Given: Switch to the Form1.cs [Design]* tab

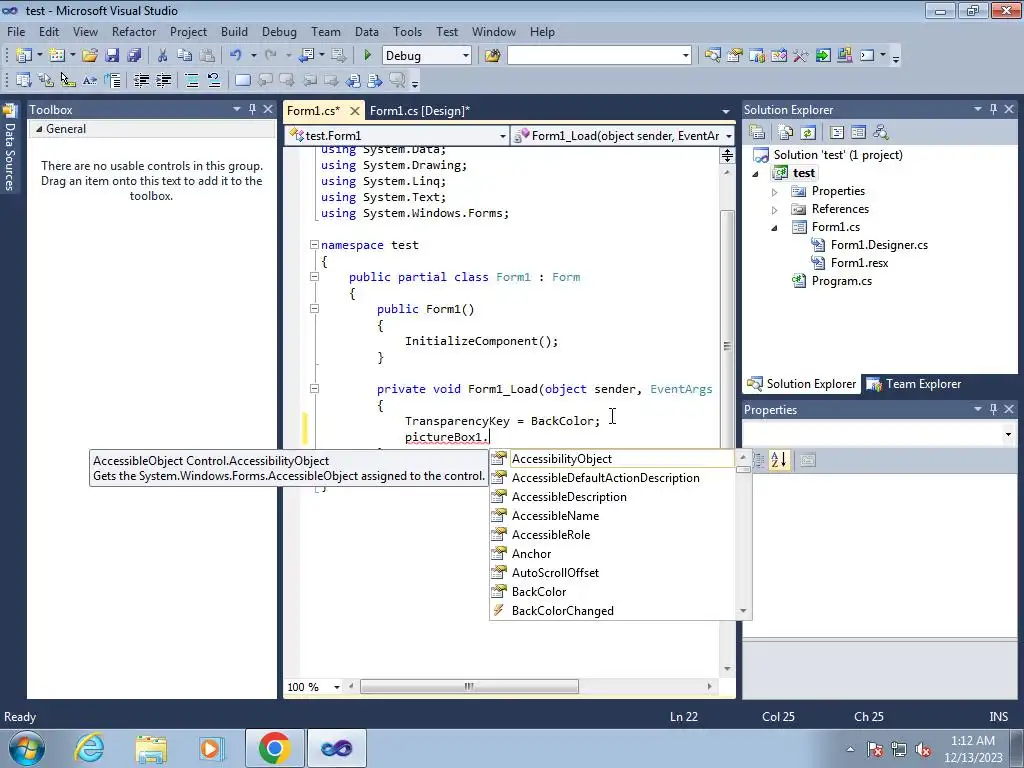Looking at the screenshot, I should pos(420,110).
